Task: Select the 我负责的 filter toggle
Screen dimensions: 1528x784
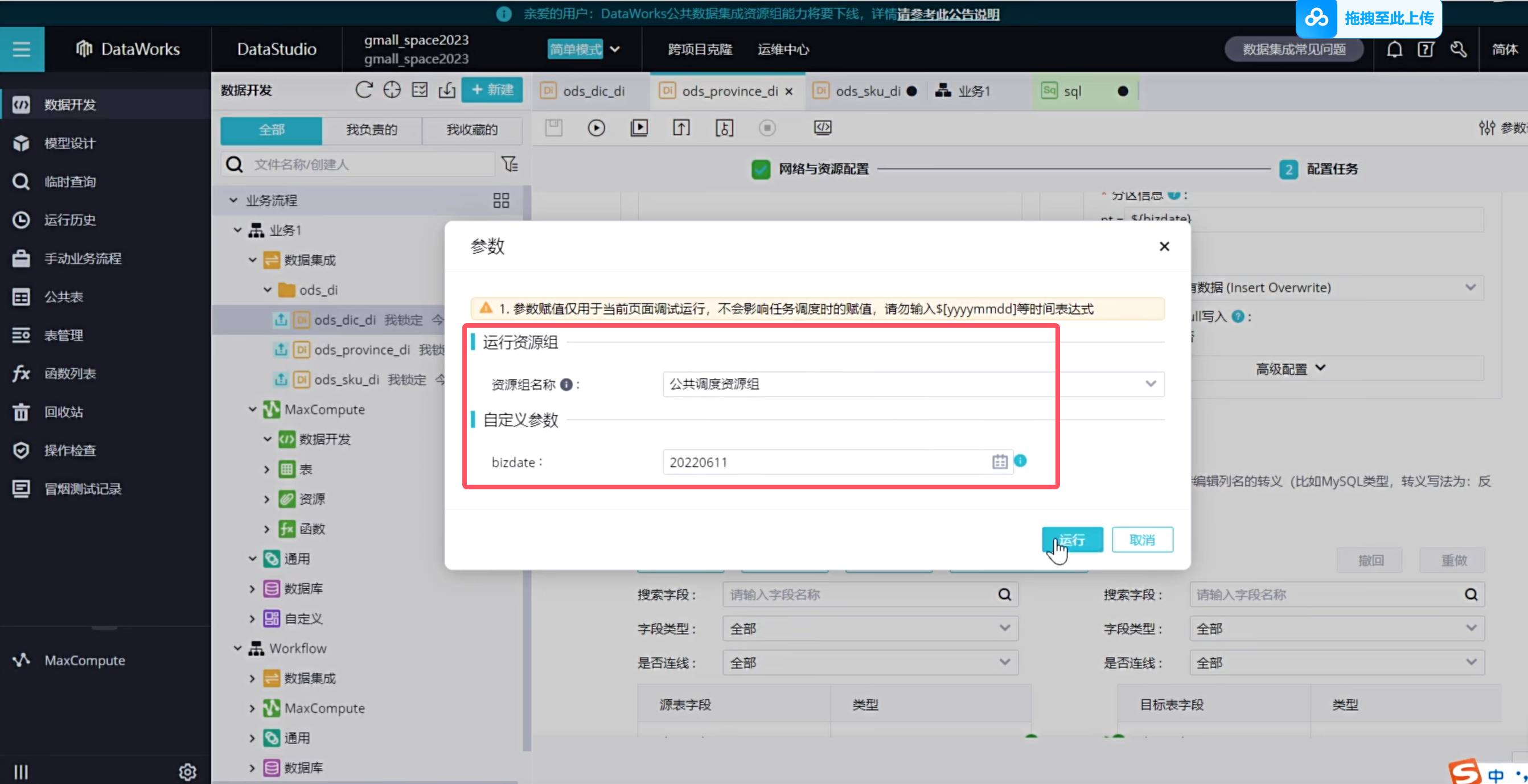Action: tap(371, 130)
